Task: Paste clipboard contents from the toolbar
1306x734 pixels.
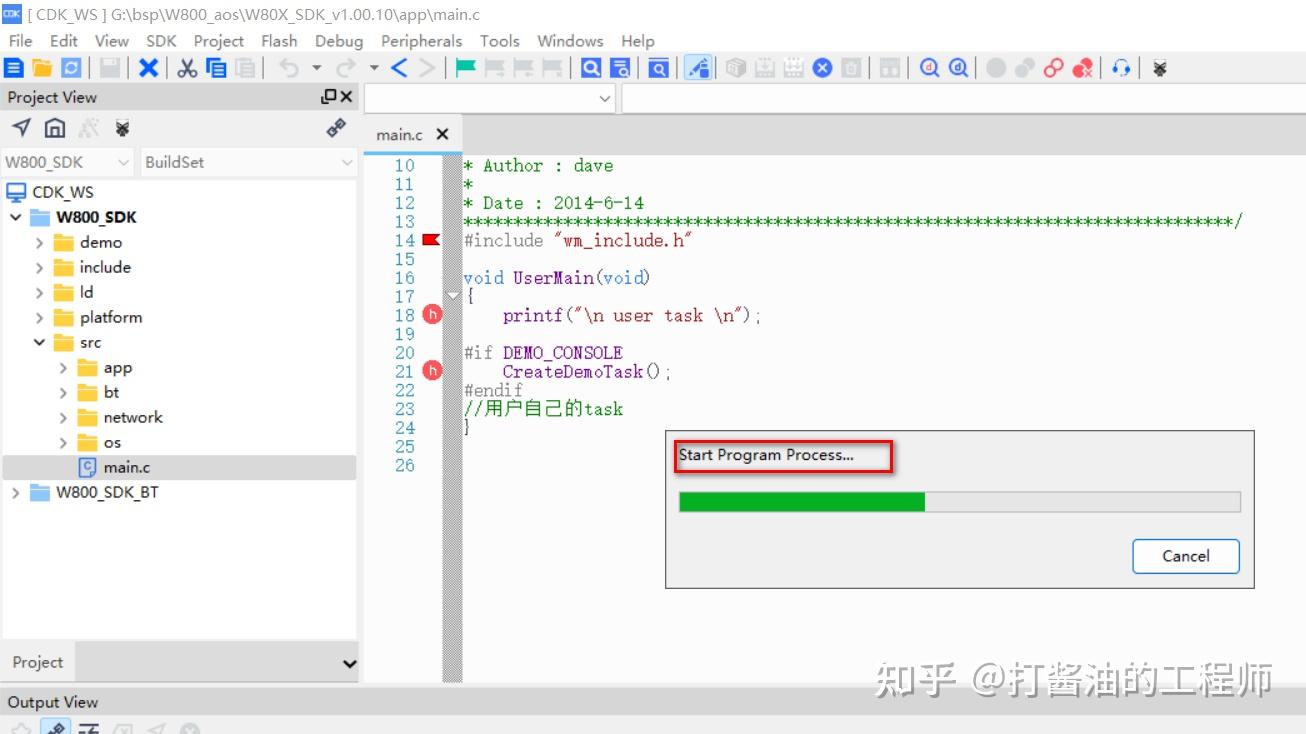Action: point(244,67)
